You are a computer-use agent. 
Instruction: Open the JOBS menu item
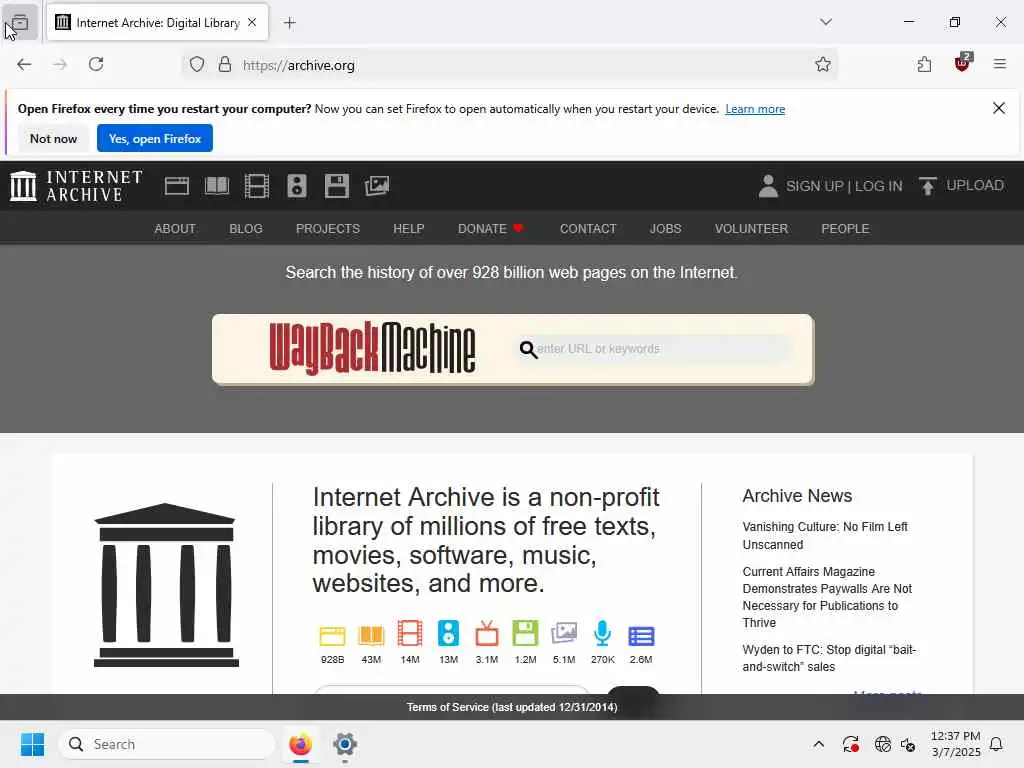pyautogui.click(x=665, y=229)
